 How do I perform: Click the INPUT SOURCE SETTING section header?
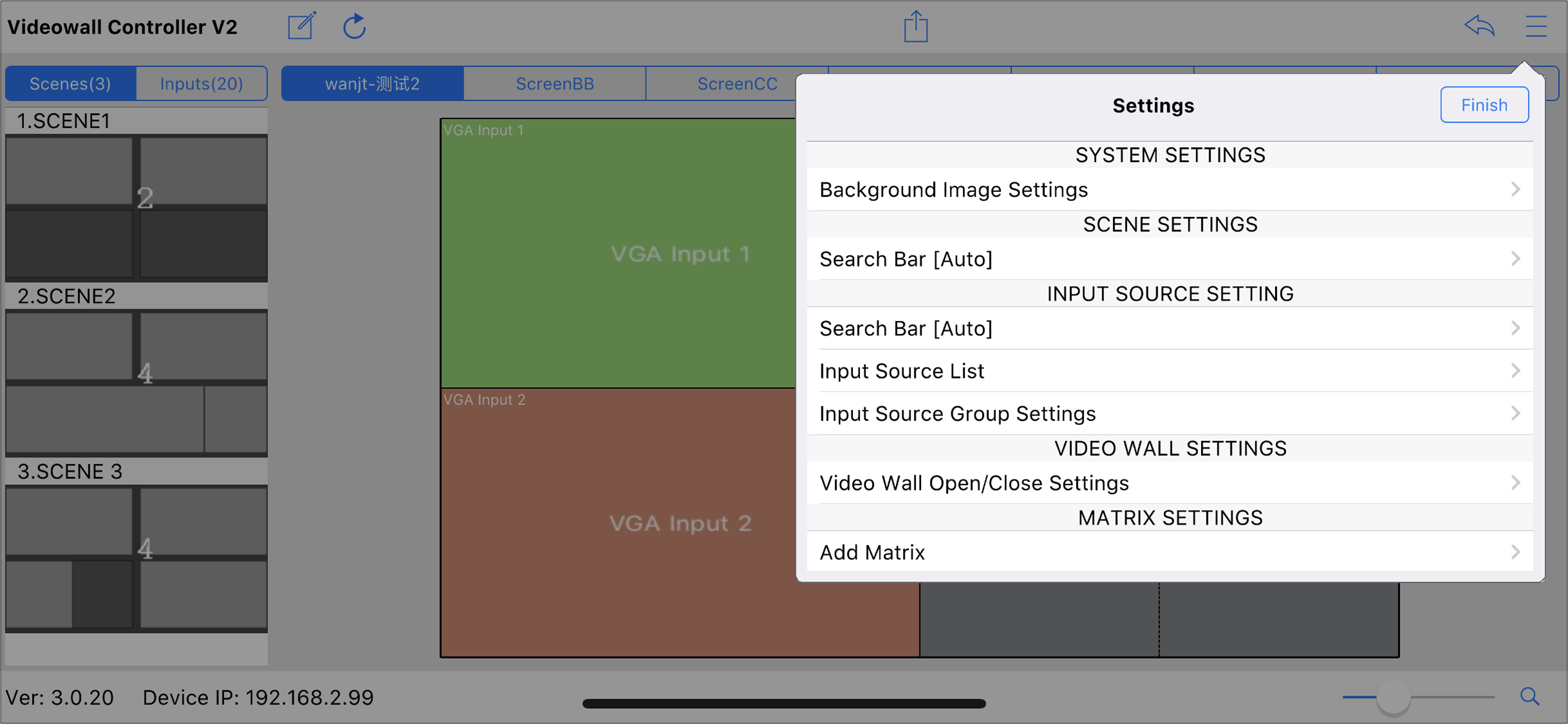pos(1170,294)
